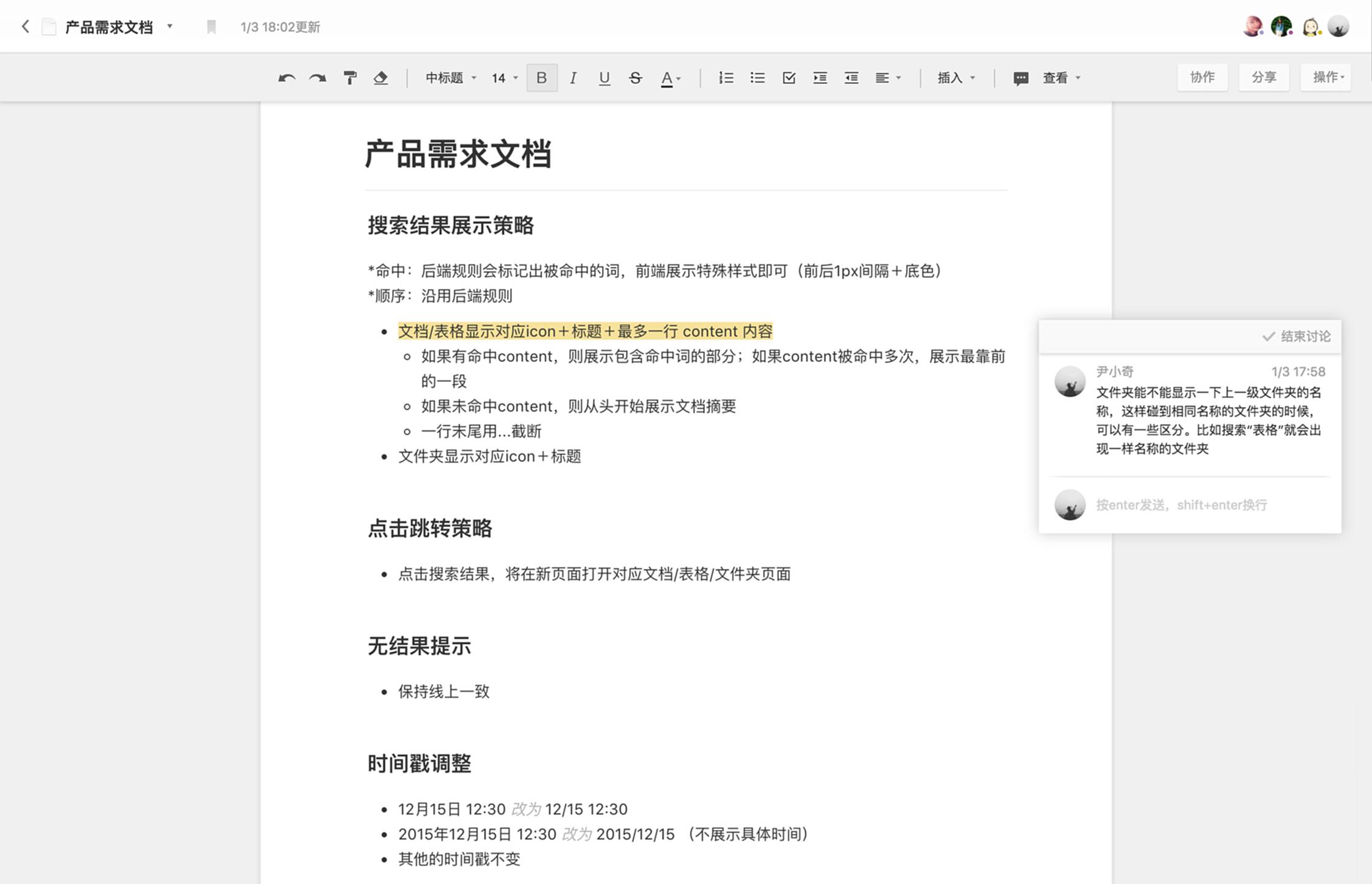Open the 中标题 heading style dropdown
The width and height of the screenshot is (1372, 884).
451,78
